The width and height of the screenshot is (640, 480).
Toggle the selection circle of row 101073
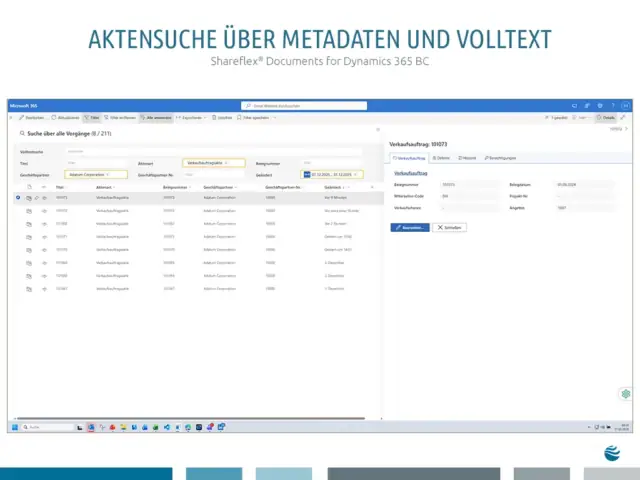click(x=18, y=198)
